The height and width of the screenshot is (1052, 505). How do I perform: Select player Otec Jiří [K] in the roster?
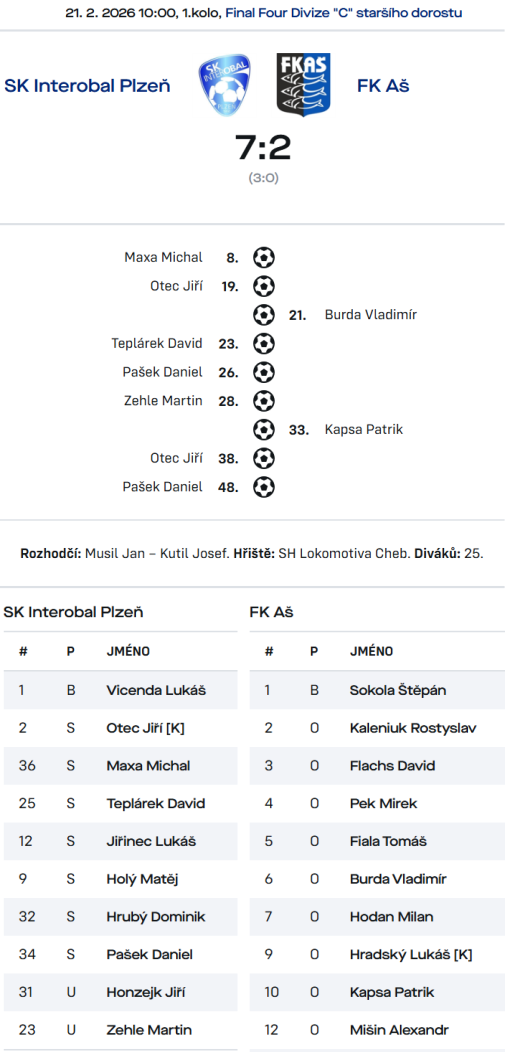pyautogui.click(x=145, y=728)
